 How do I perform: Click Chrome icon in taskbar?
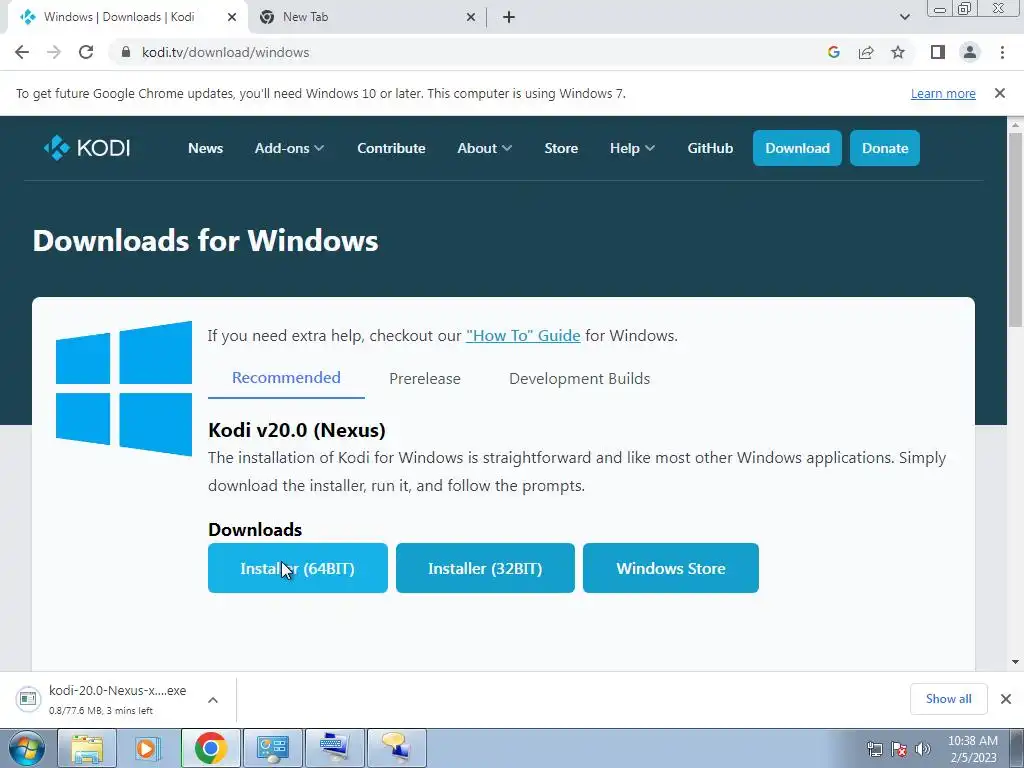(210, 748)
